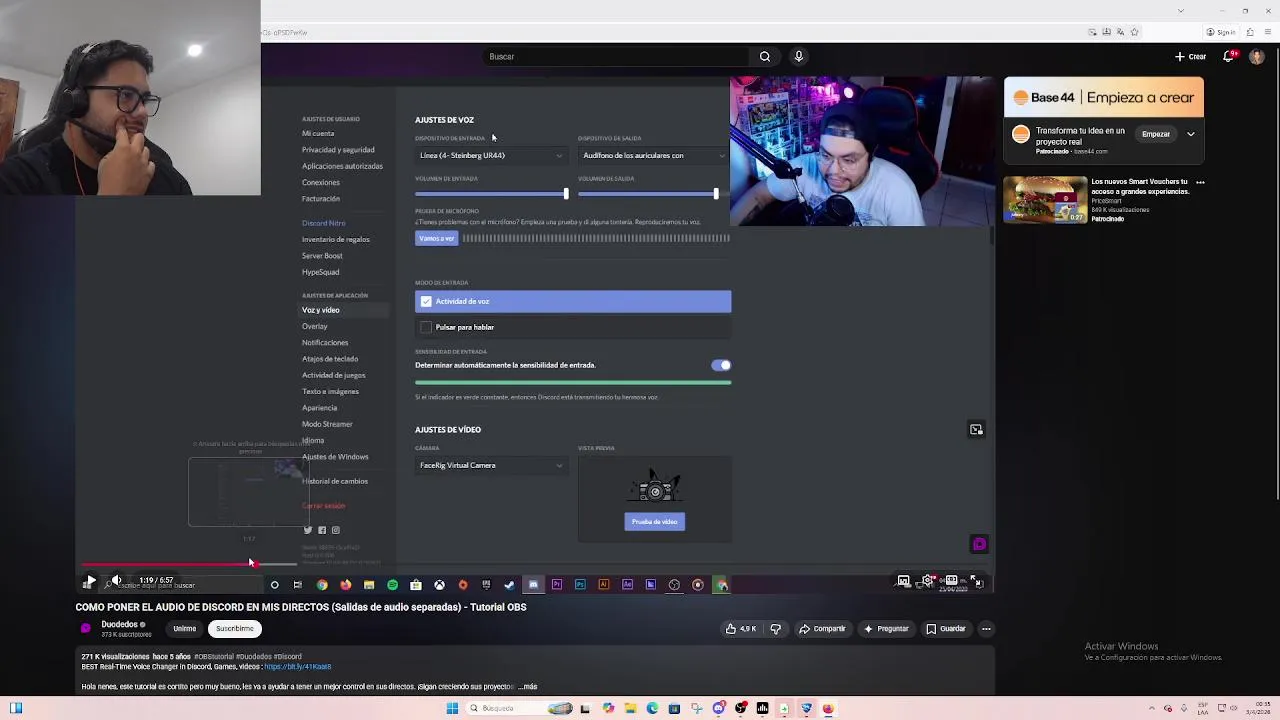Select Voz y vídeo settings section
Viewport: 1280px width, 720px height.
coord(321,310)
